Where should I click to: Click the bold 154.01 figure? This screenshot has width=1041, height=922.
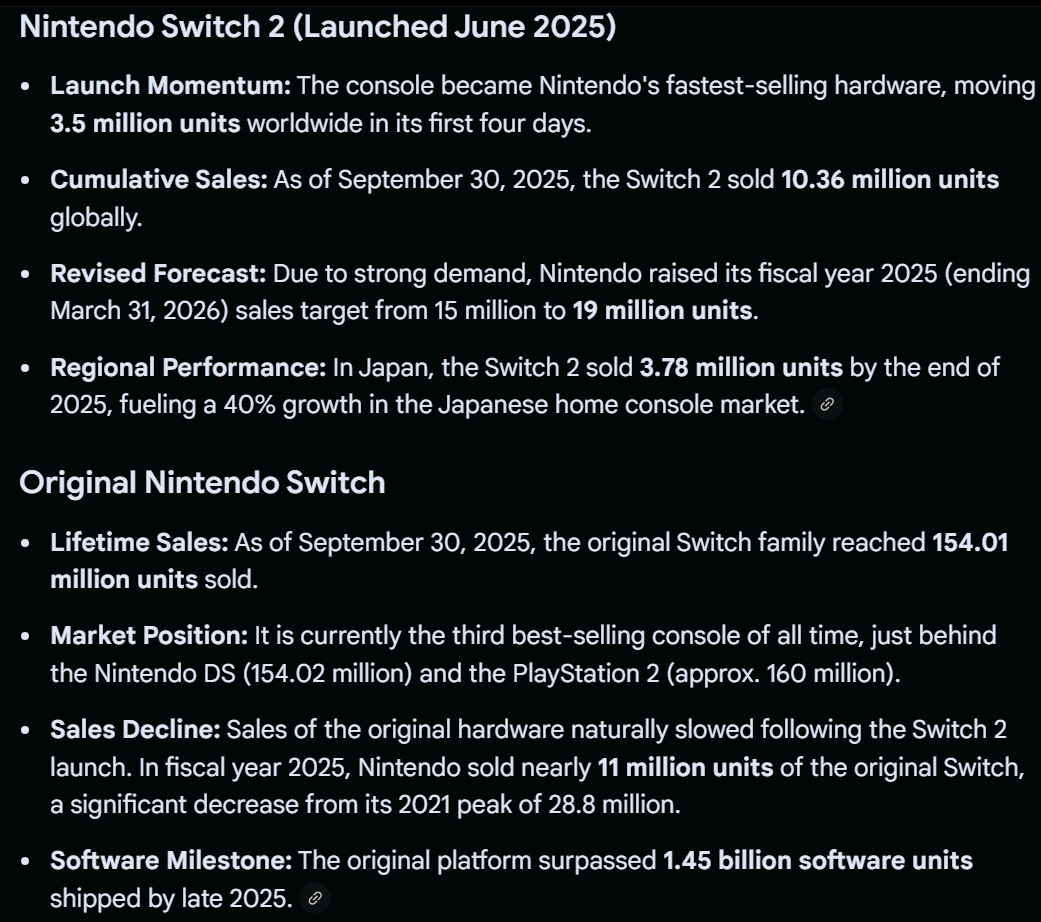(970, 542)
